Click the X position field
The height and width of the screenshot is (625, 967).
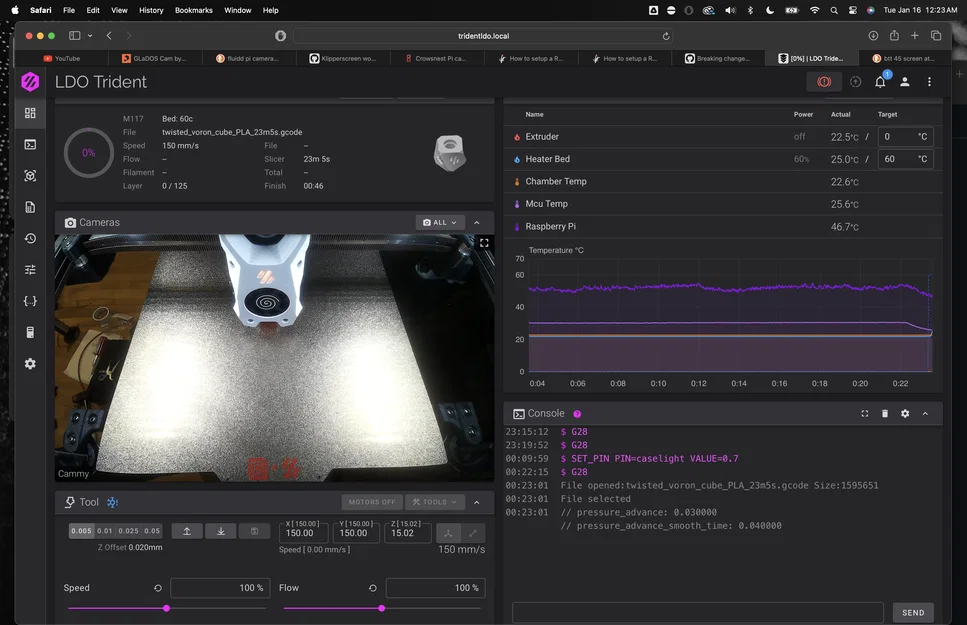[303, 532]
